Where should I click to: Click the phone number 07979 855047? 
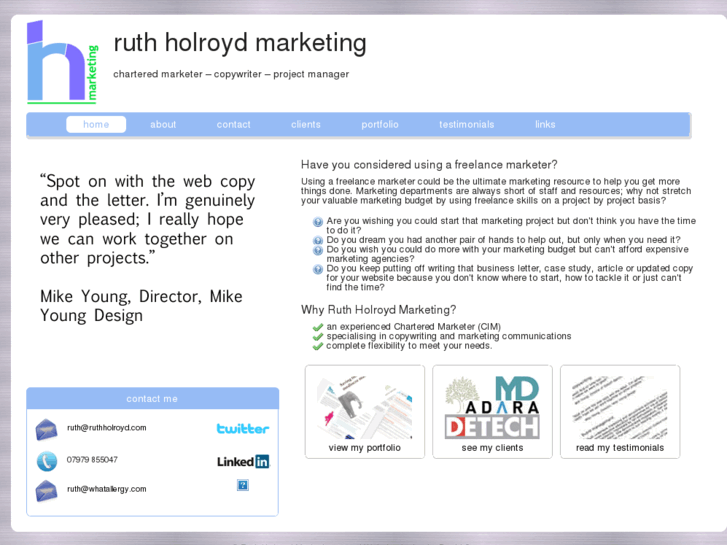tap(92, 460)
